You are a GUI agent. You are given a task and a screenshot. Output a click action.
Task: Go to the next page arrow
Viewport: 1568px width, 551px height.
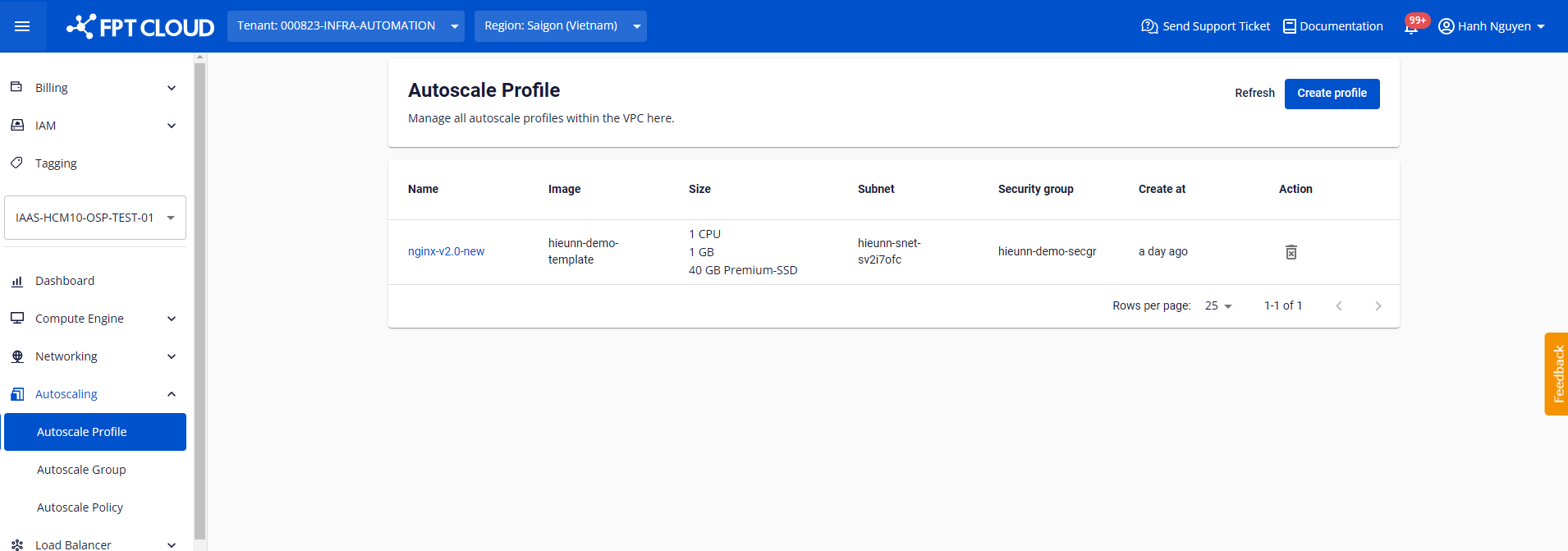click(1378, 306)
